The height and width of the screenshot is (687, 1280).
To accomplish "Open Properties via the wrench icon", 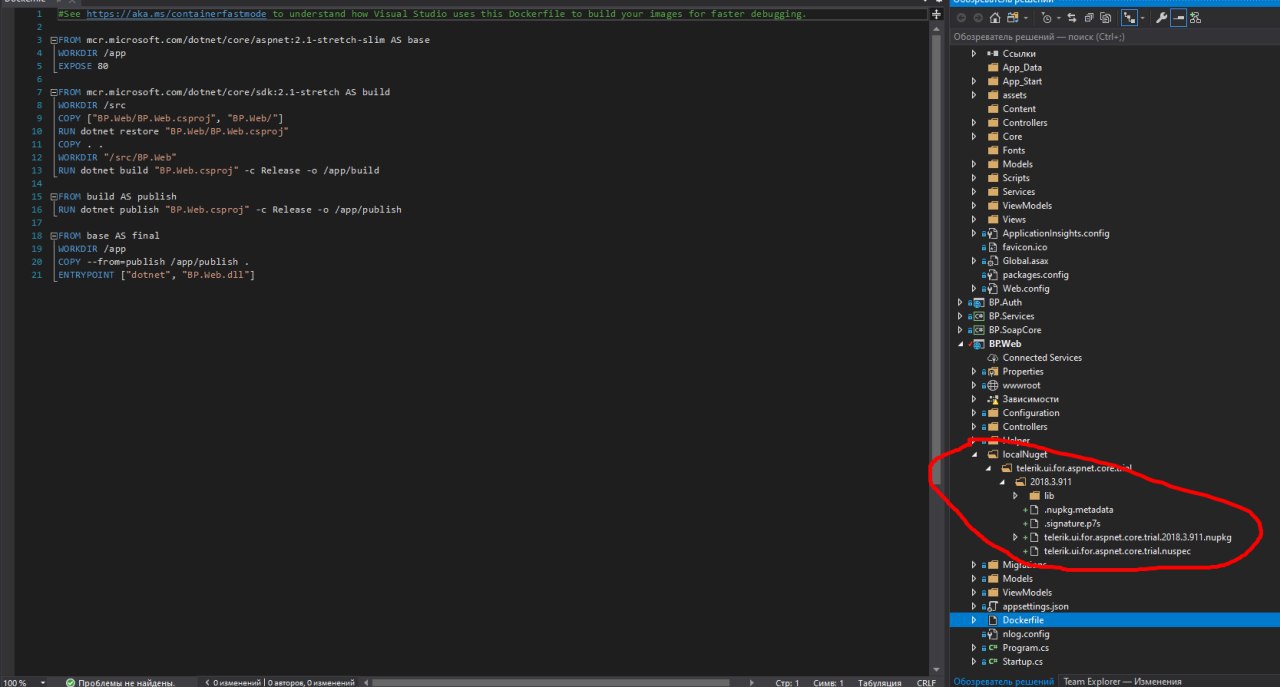I will [x=1162, y=18].
